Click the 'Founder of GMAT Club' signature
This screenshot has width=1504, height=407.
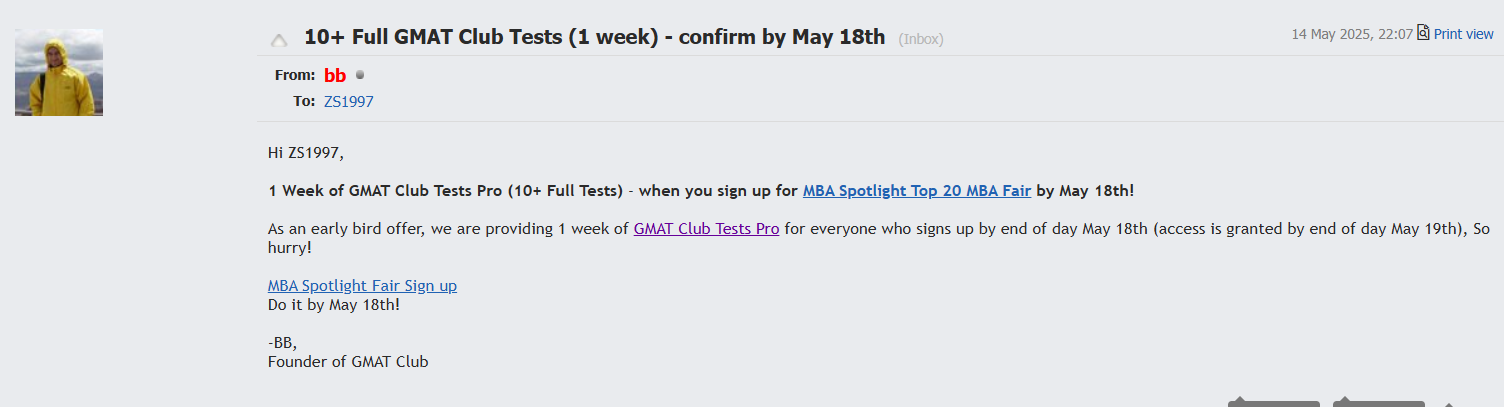click(x=347, y=361)
